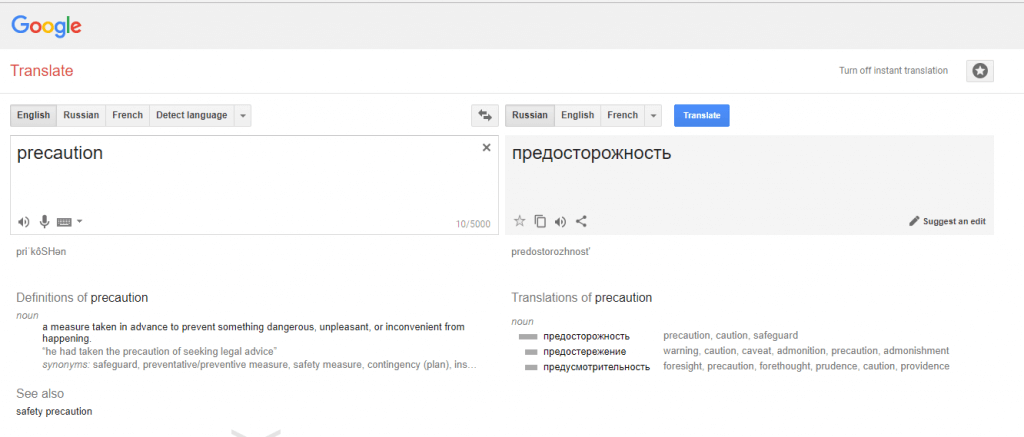Choose English as the target language

click(577, 115)
